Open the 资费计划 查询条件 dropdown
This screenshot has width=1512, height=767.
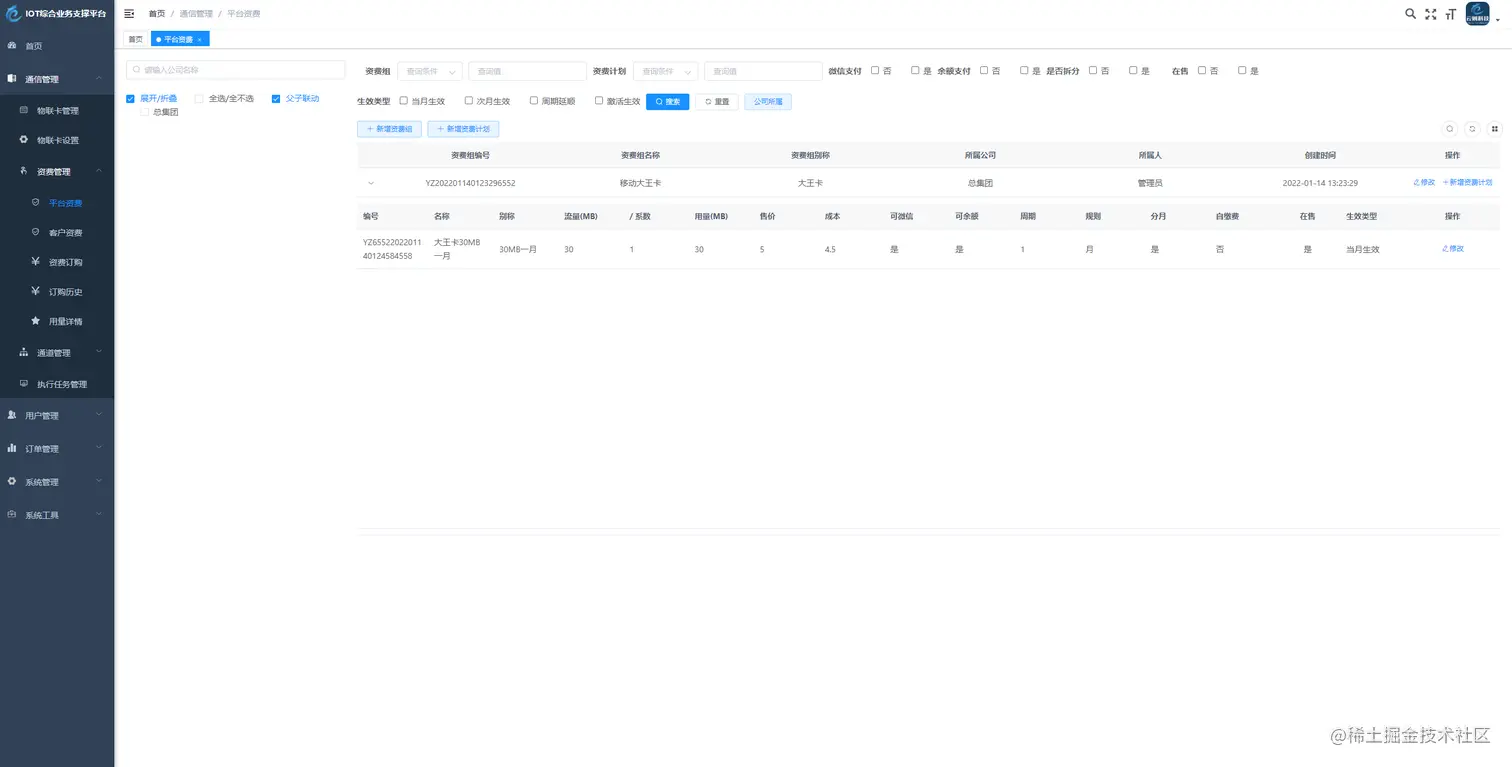tap(666, 71)
